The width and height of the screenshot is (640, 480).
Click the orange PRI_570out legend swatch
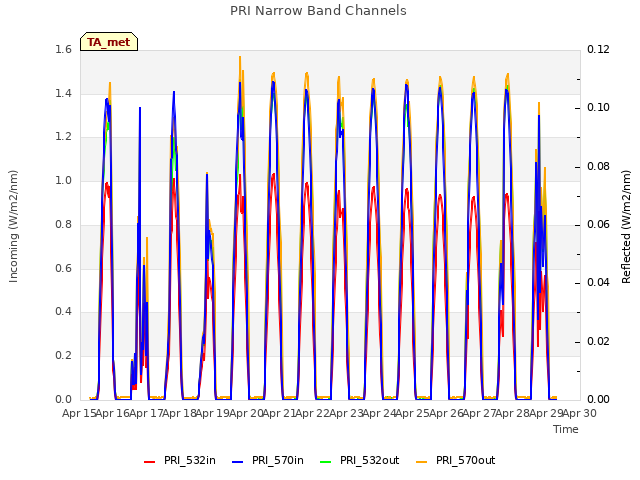click(x=422, y=462)
